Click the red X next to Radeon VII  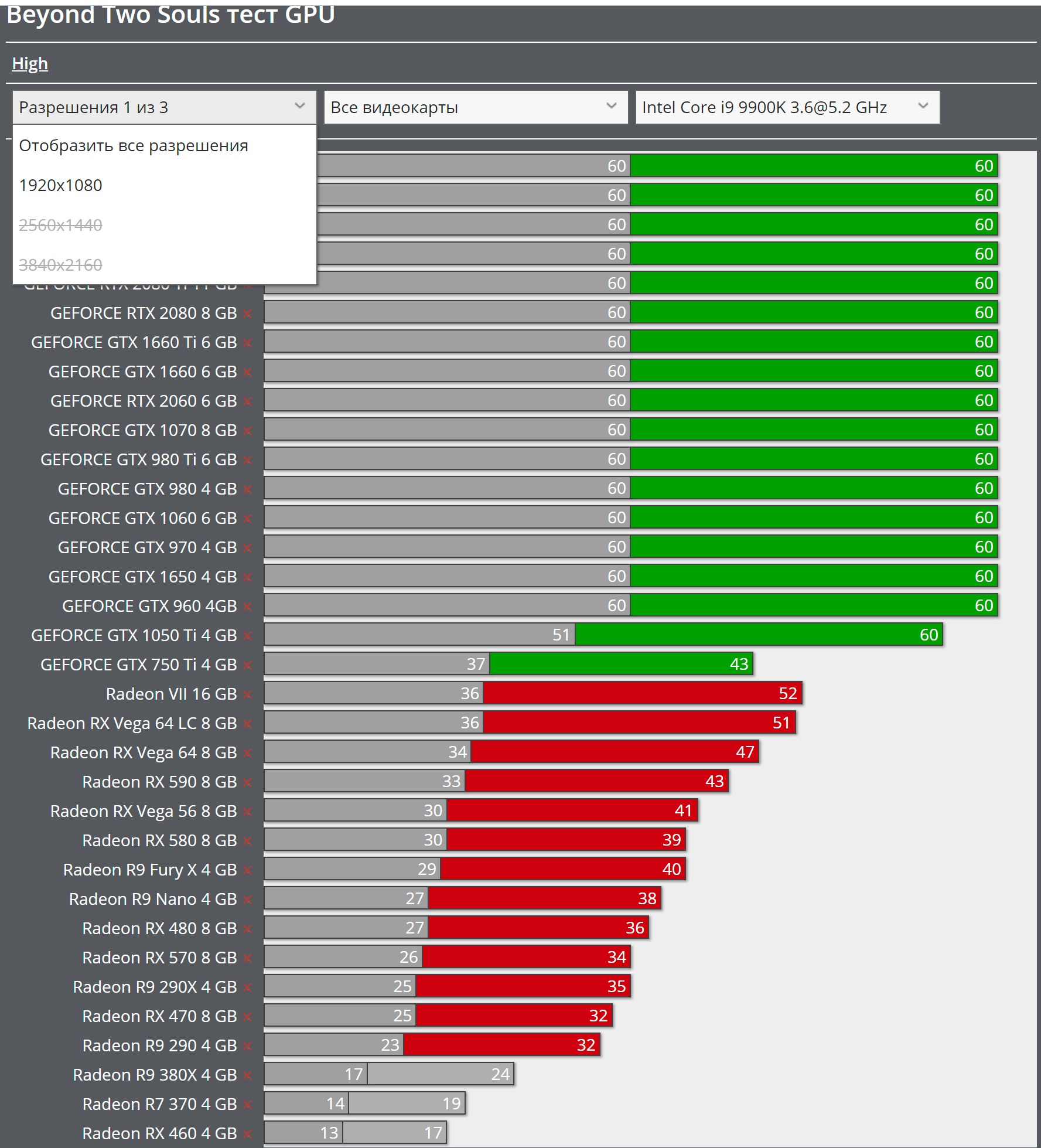coord(247,694)
